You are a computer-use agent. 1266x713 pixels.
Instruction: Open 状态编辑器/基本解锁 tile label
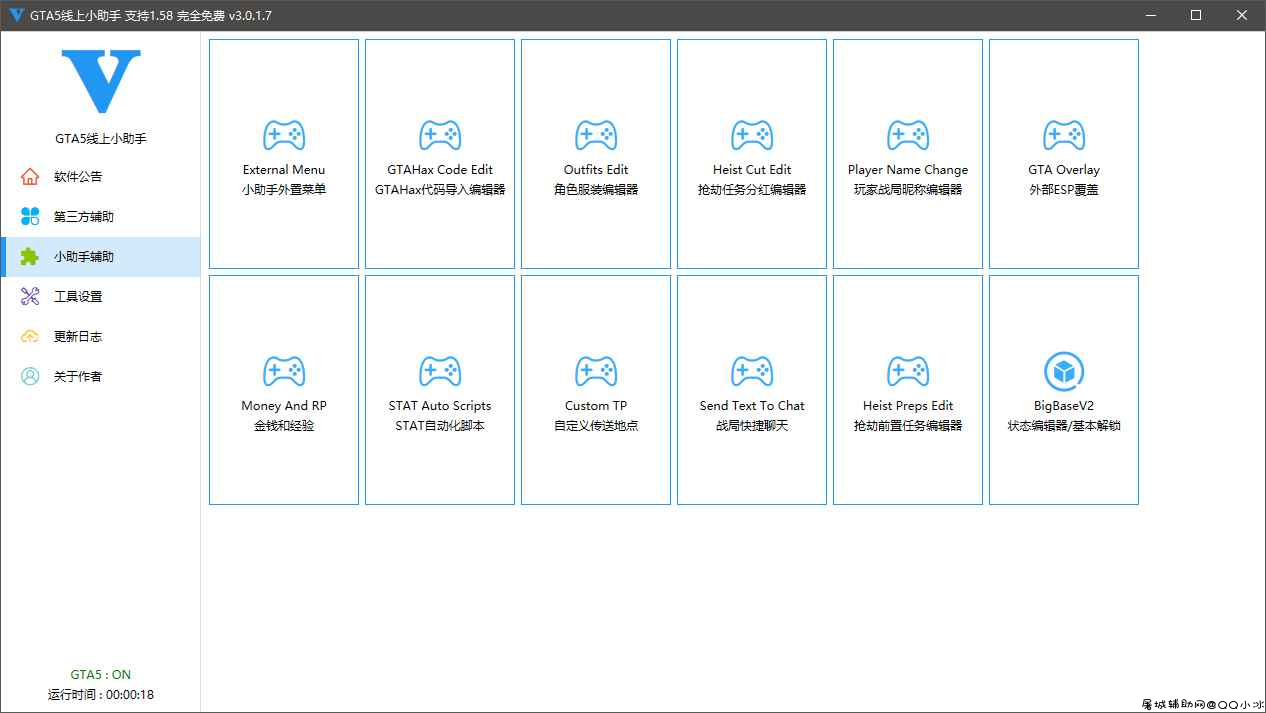pyautogui.click(x=1064, y=425)
